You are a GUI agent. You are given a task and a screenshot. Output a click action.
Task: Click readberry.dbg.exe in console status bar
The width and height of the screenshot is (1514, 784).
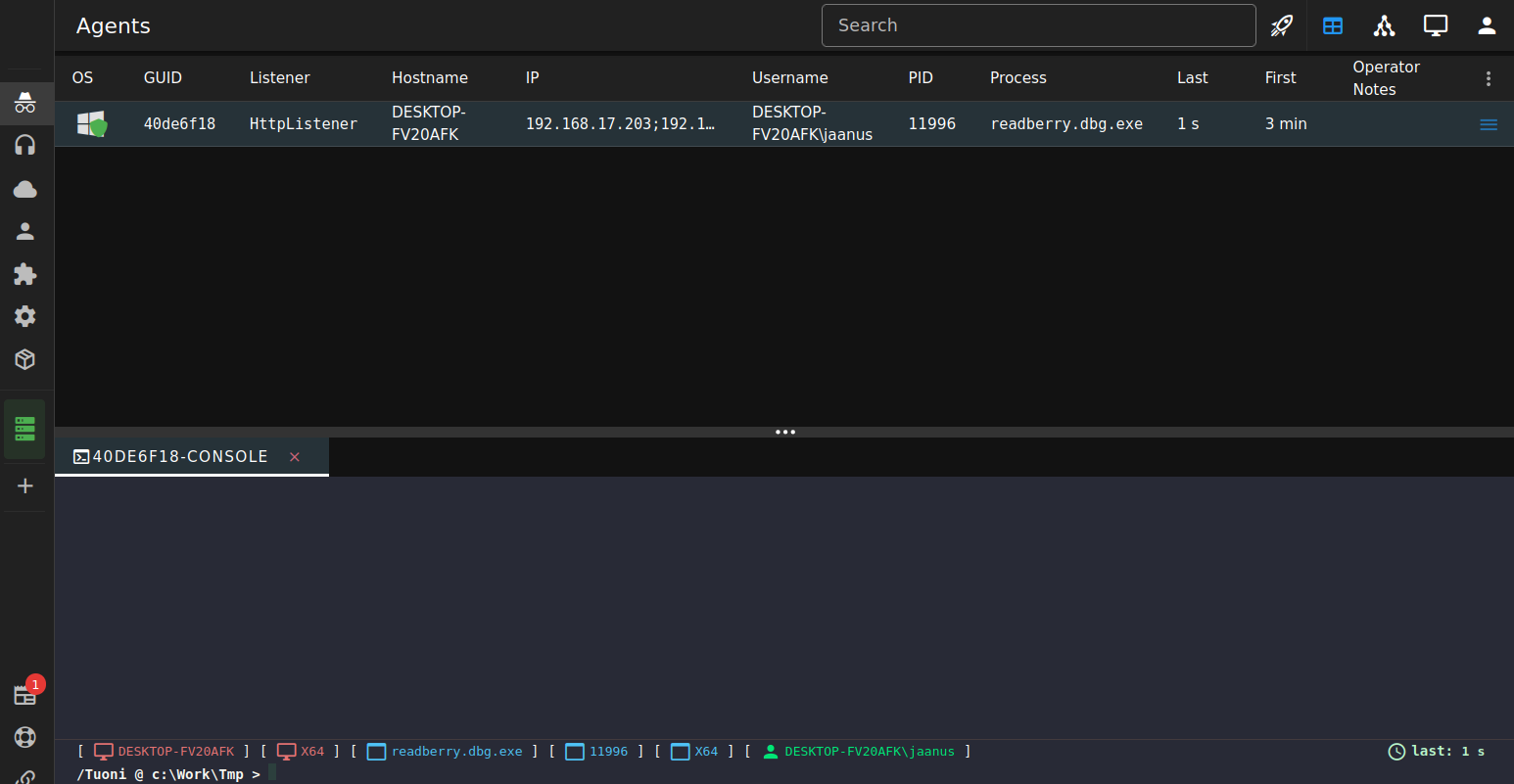(457, 752)
